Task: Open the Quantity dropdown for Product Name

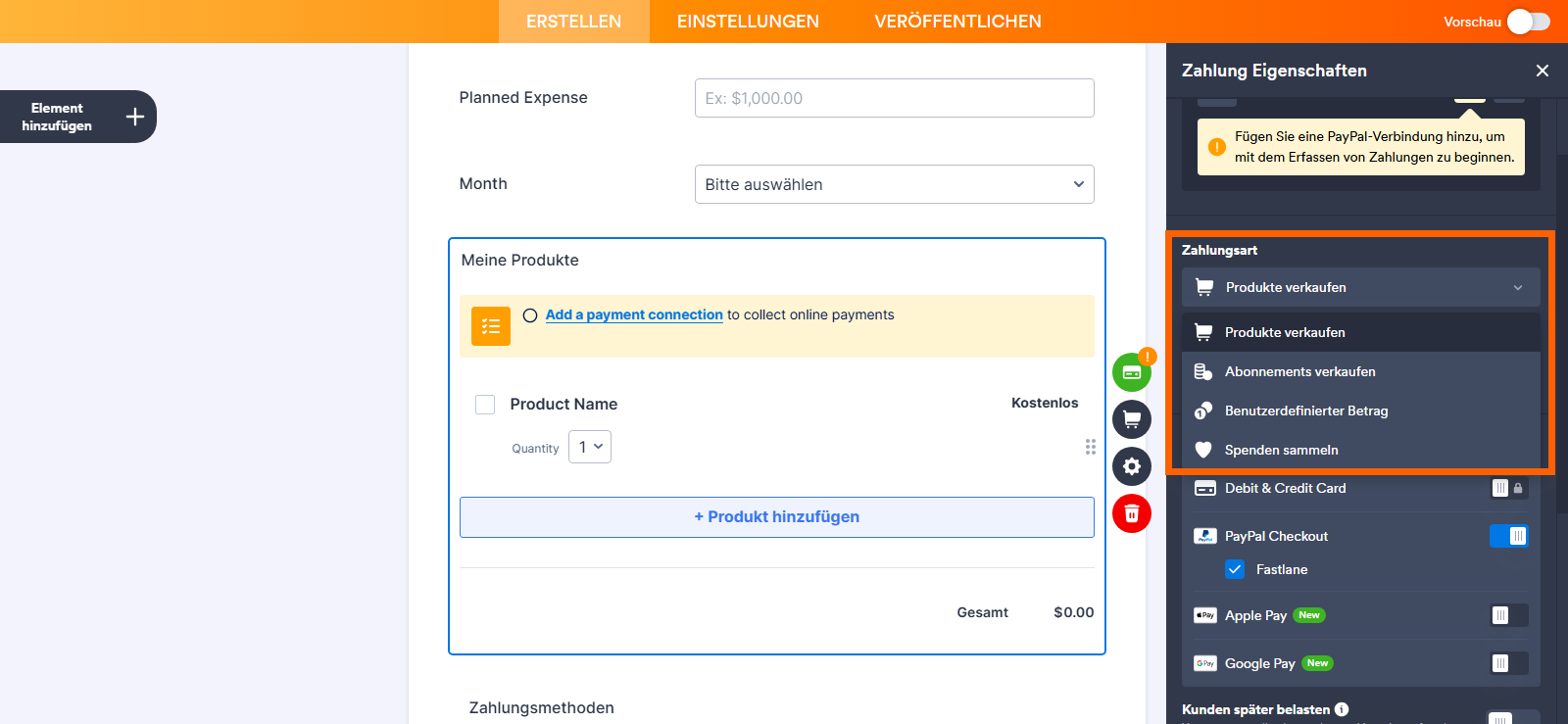Action: tap(589, 447)
